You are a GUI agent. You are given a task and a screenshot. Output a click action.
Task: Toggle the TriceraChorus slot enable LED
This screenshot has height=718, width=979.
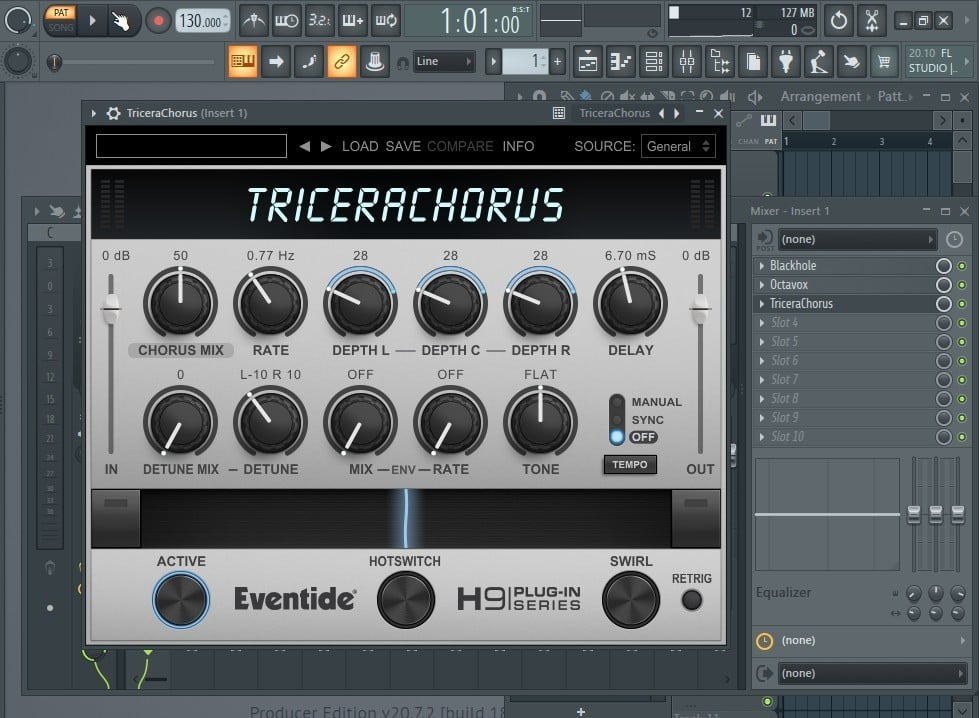pos(962,304)
